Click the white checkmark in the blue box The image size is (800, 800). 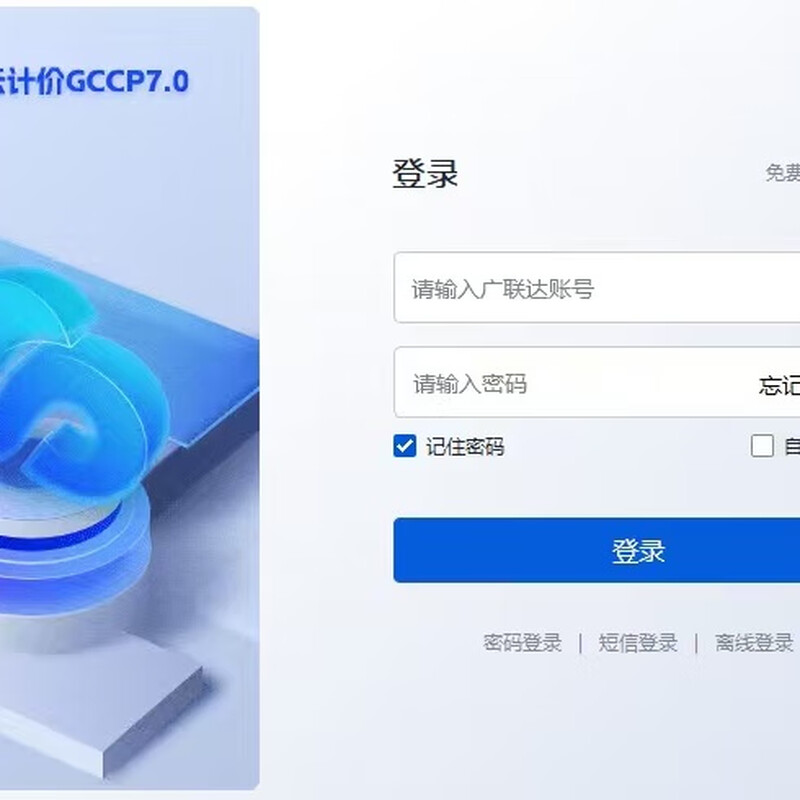(405, 446)
